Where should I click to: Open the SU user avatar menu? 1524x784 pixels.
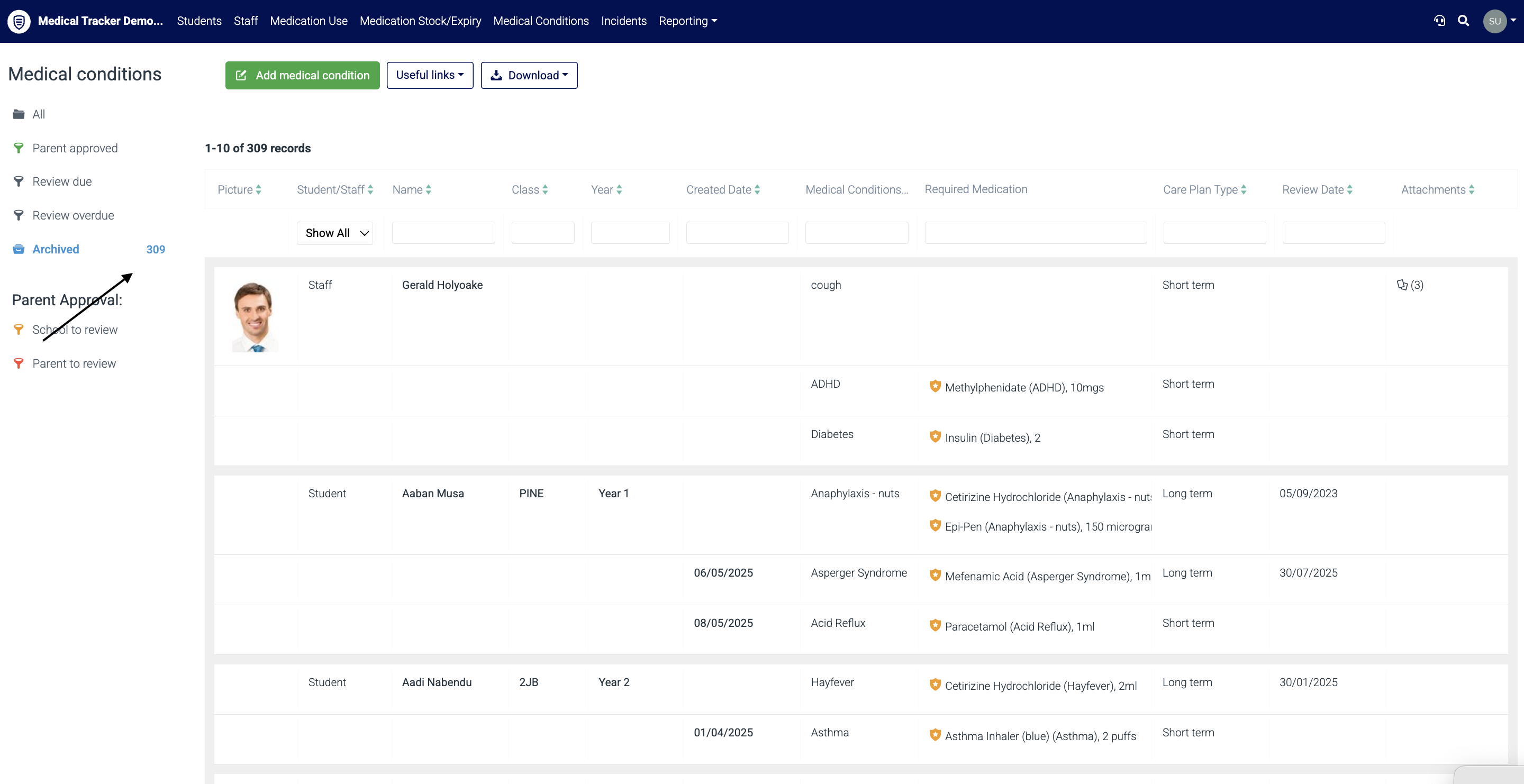pos(1494,21)
